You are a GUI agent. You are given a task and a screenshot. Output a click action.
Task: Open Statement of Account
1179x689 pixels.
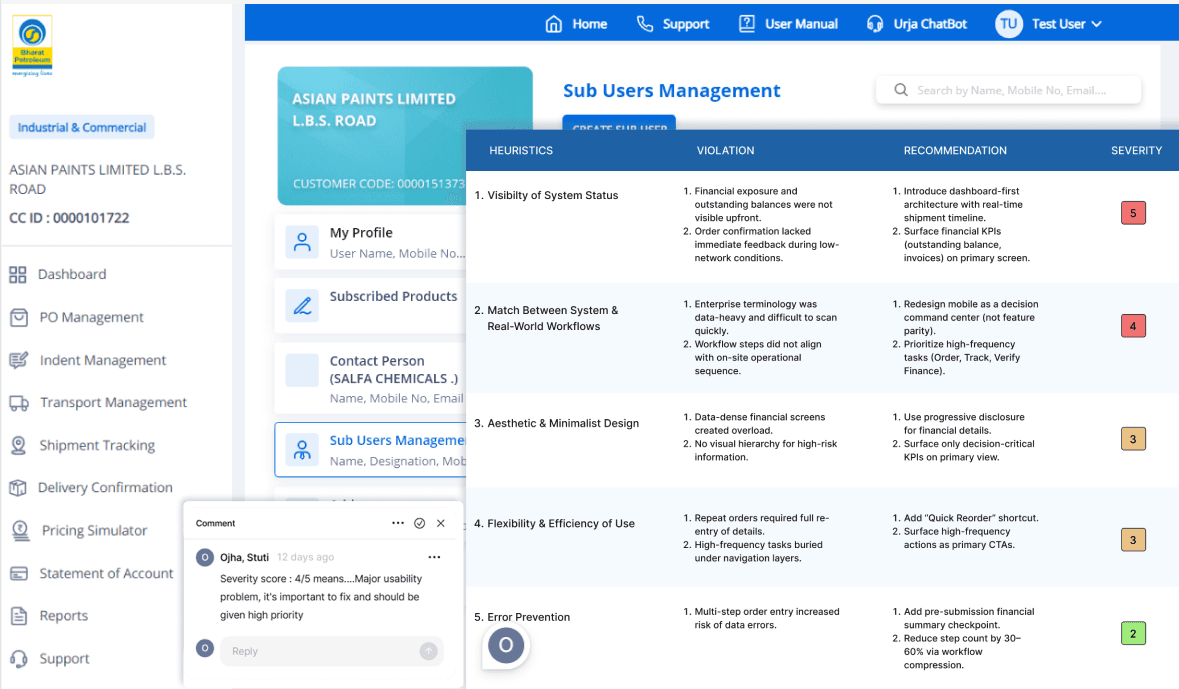tap(106, 573)
